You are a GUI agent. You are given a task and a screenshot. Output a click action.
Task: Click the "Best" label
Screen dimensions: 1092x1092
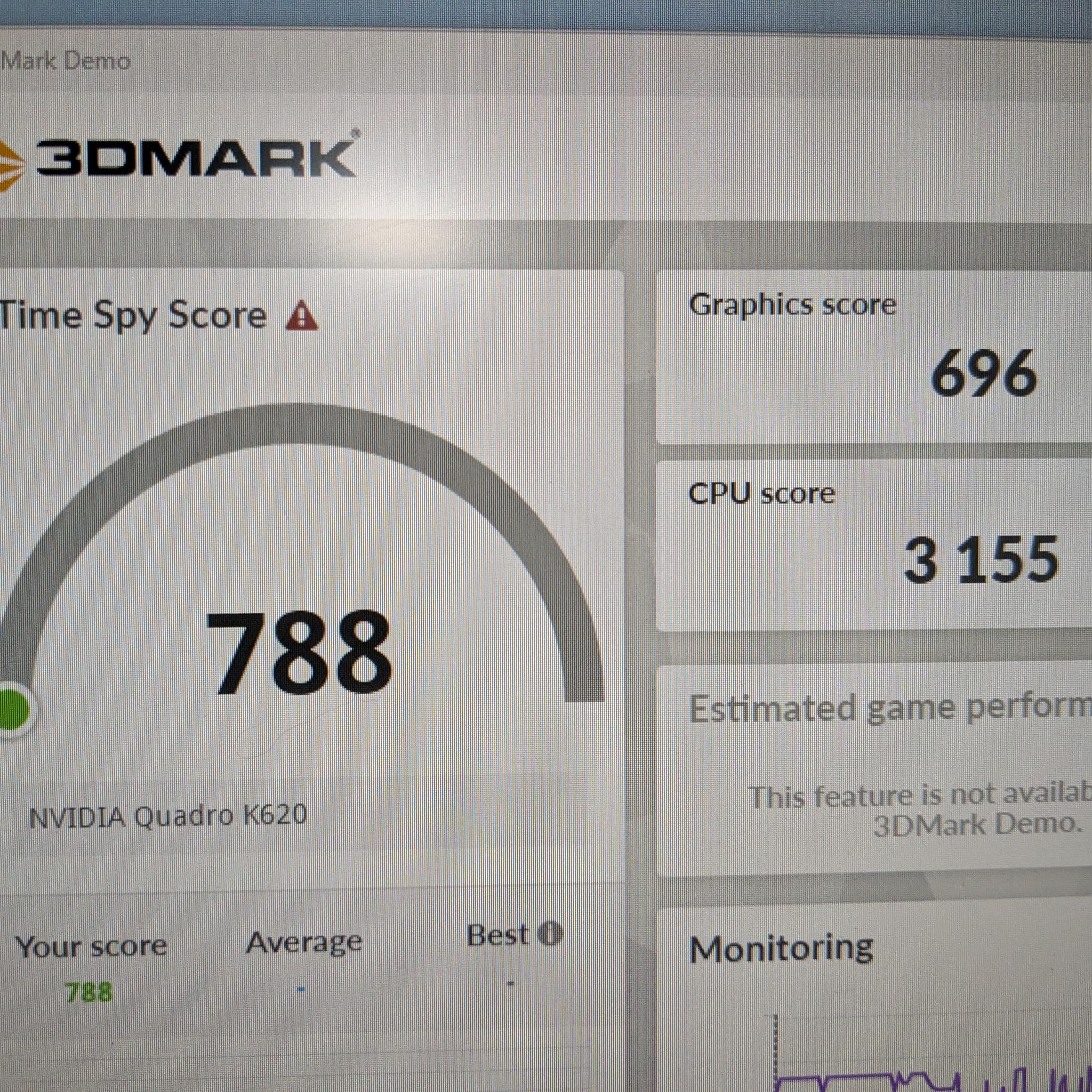(x=497, y=935)
